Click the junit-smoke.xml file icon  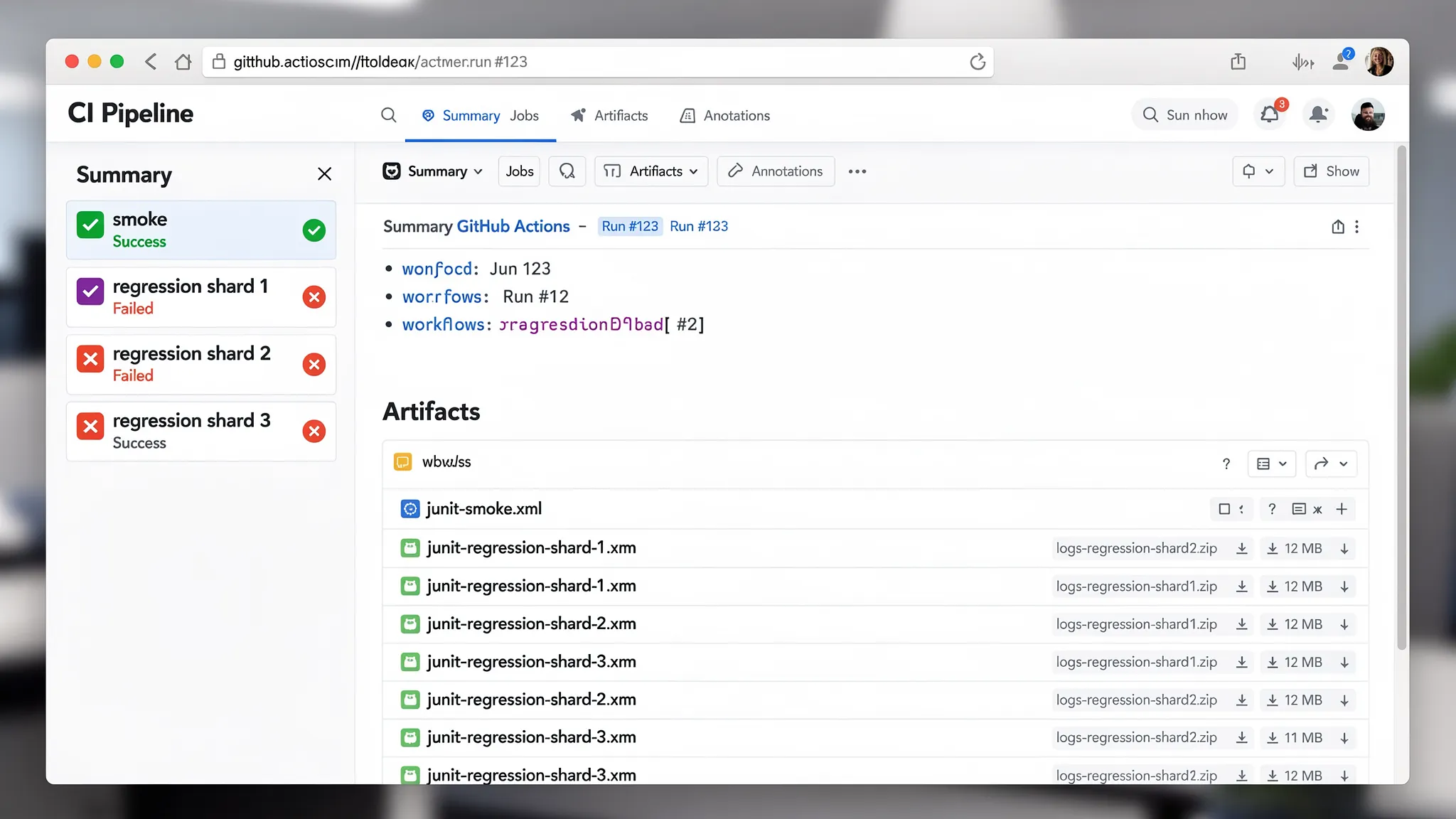click(x=409, y=508)
